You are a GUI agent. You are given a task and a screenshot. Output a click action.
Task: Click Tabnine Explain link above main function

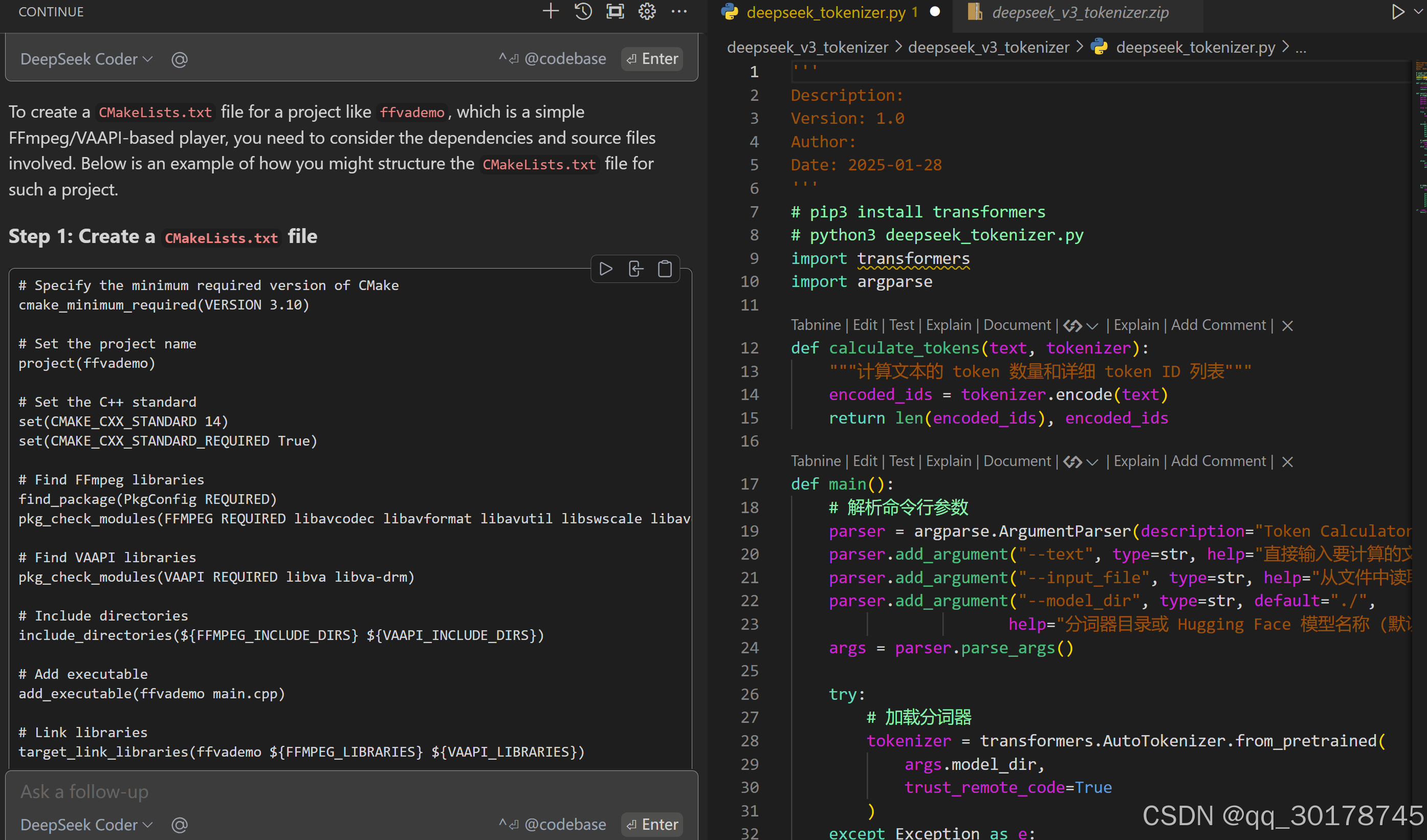(x=949, y=461)
